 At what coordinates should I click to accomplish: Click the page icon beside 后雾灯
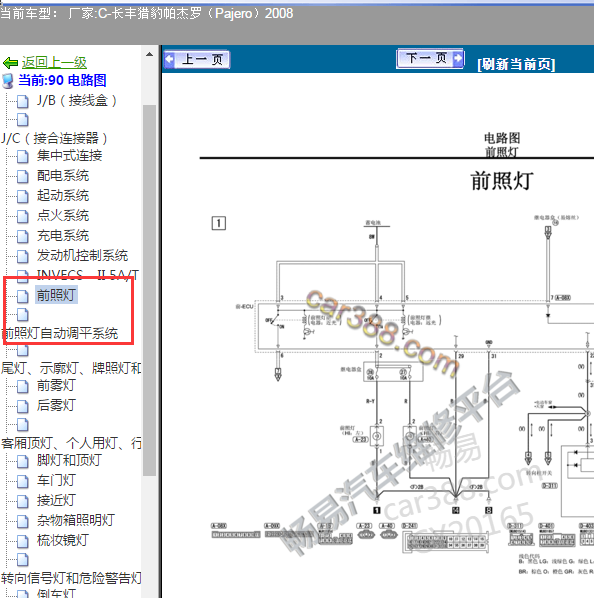(22, 406)
